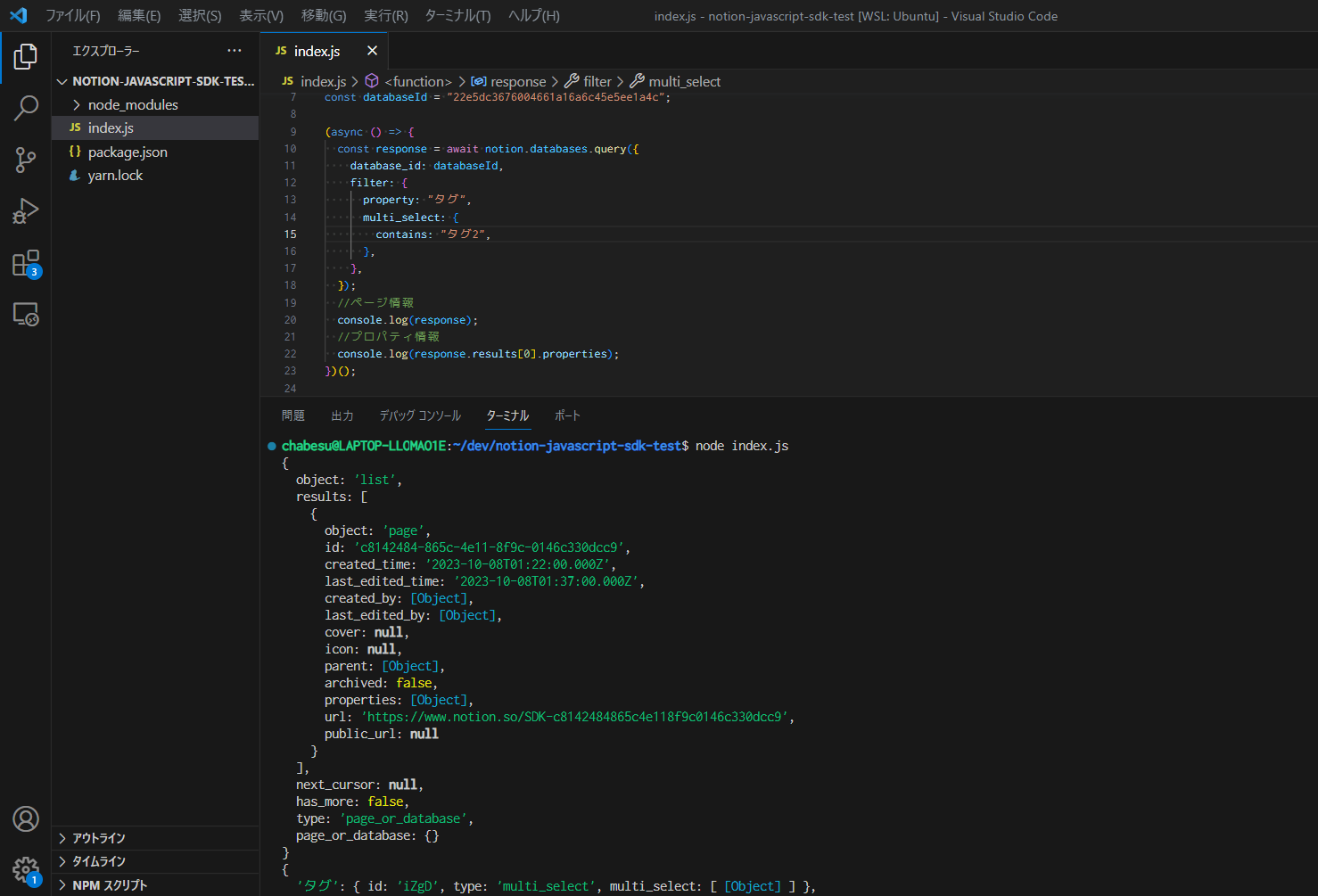Click the //ページ情報 comment line
This screenshot has height=896, width=1318.
coord(375,303)
